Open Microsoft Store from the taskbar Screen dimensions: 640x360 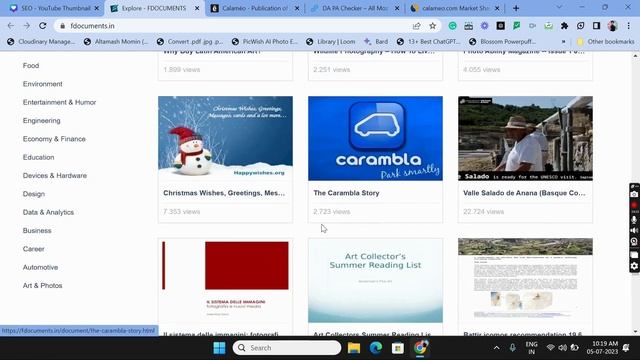pos(398,348)
